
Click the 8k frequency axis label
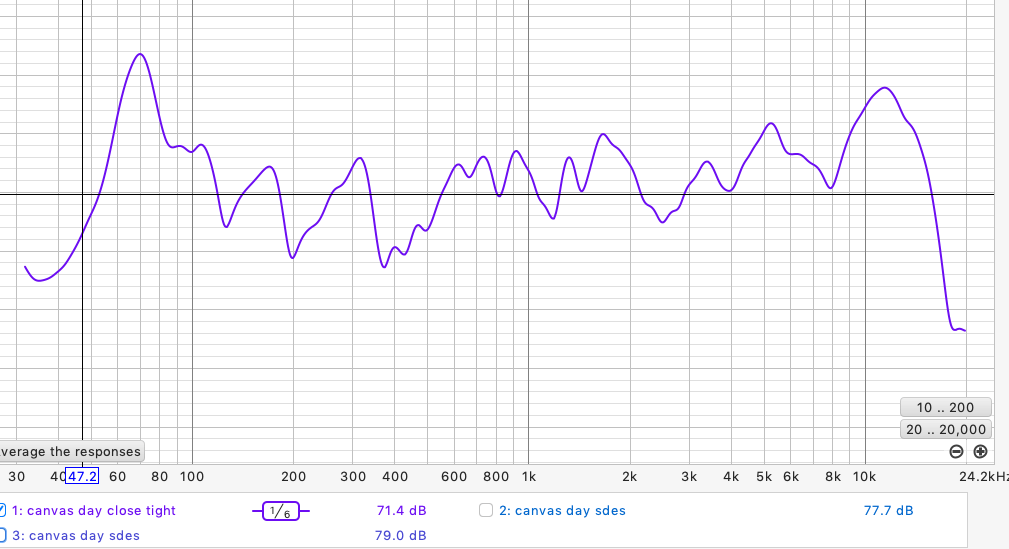pos(833,476)
